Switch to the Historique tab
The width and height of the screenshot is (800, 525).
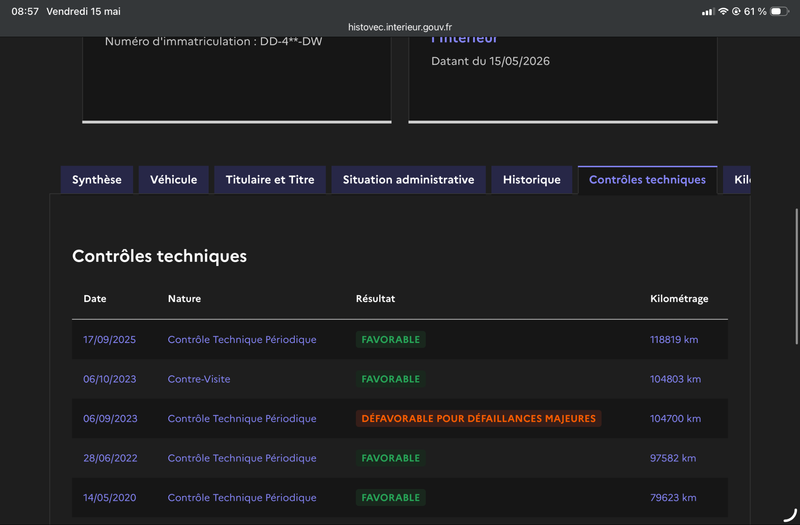coord(532,180)
